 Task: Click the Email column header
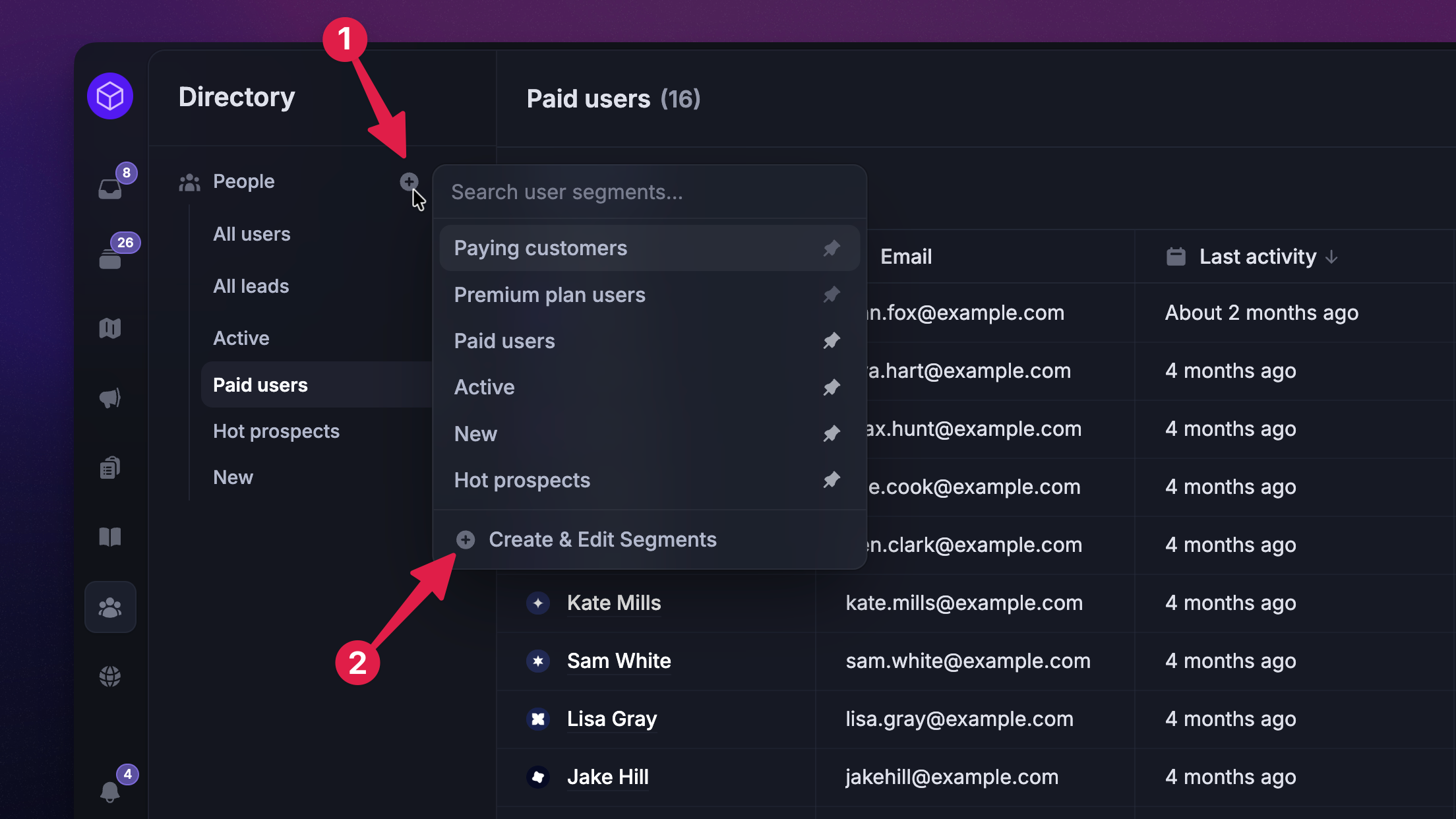coord(905,257)
